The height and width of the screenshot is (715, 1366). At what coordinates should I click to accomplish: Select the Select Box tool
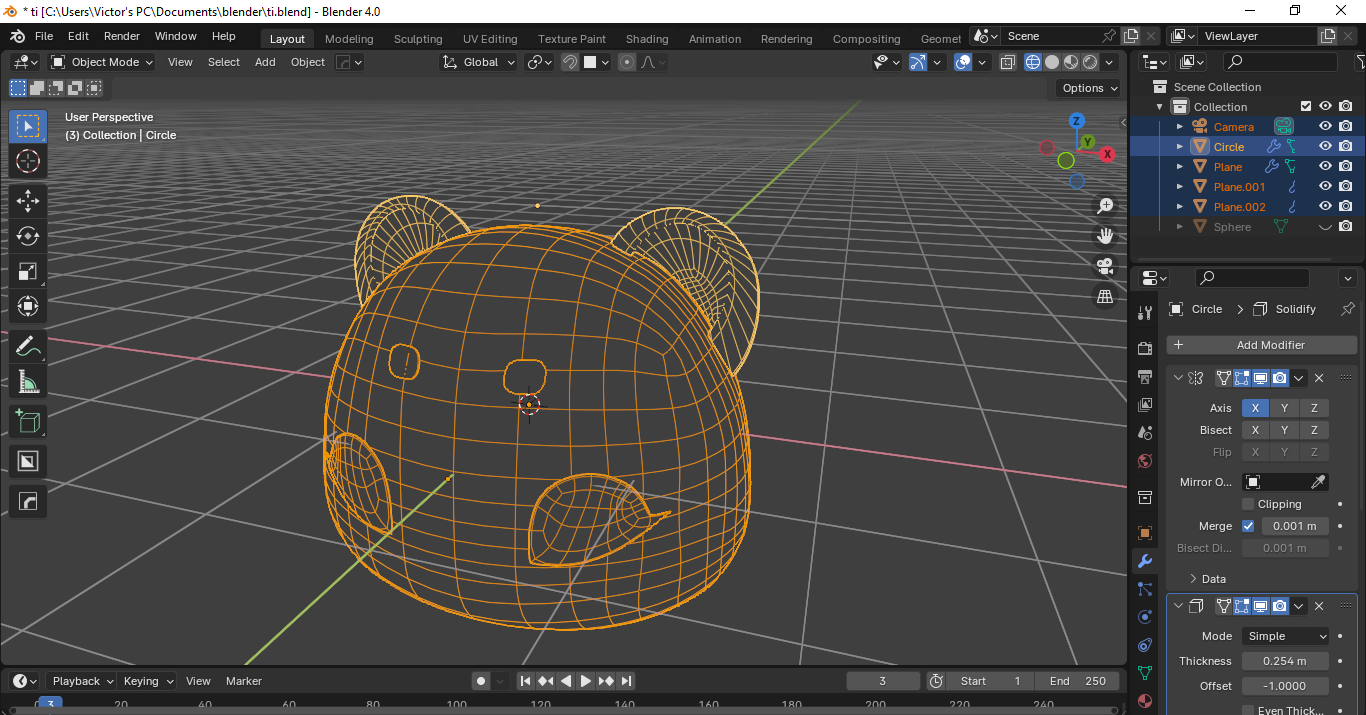pyautogui.click(x=28, y=127)
